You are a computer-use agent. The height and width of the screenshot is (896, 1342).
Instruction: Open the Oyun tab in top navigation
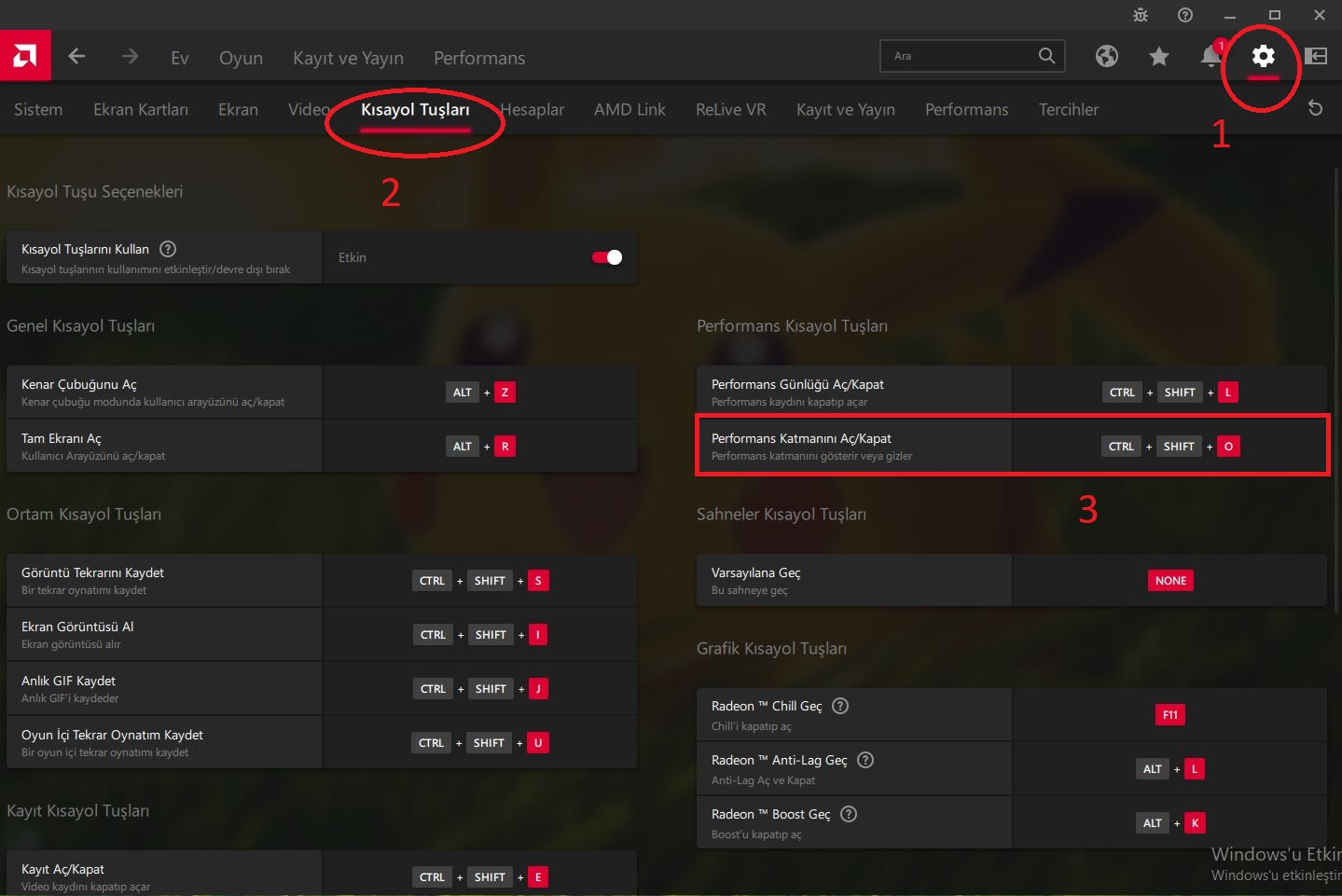point(241,58)
